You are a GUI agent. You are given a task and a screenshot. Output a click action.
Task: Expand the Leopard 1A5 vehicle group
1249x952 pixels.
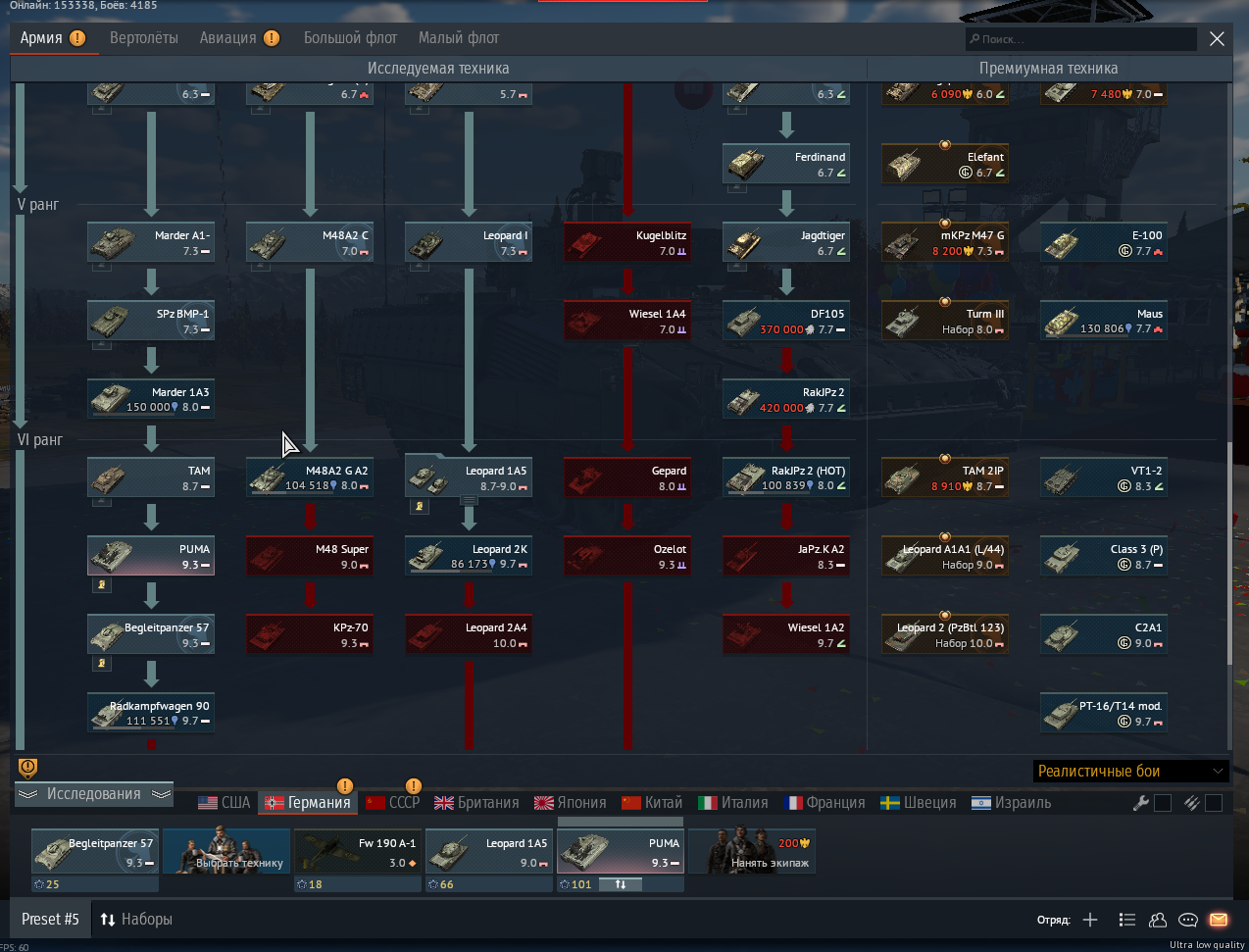tap(469, 500)
